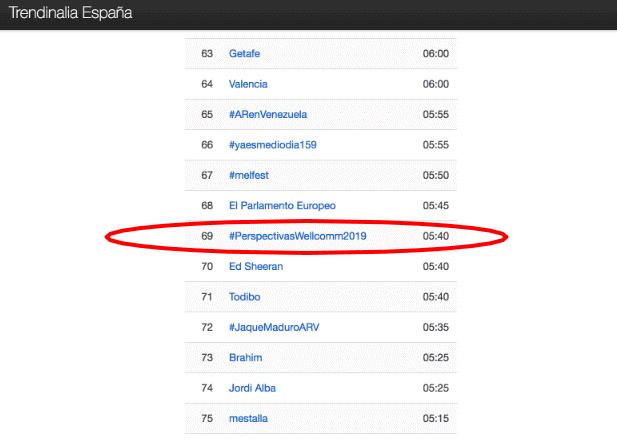
Task: Click the 06:00 duration in Valencia row
Action: pyautogui.click(x=436, y=84)
